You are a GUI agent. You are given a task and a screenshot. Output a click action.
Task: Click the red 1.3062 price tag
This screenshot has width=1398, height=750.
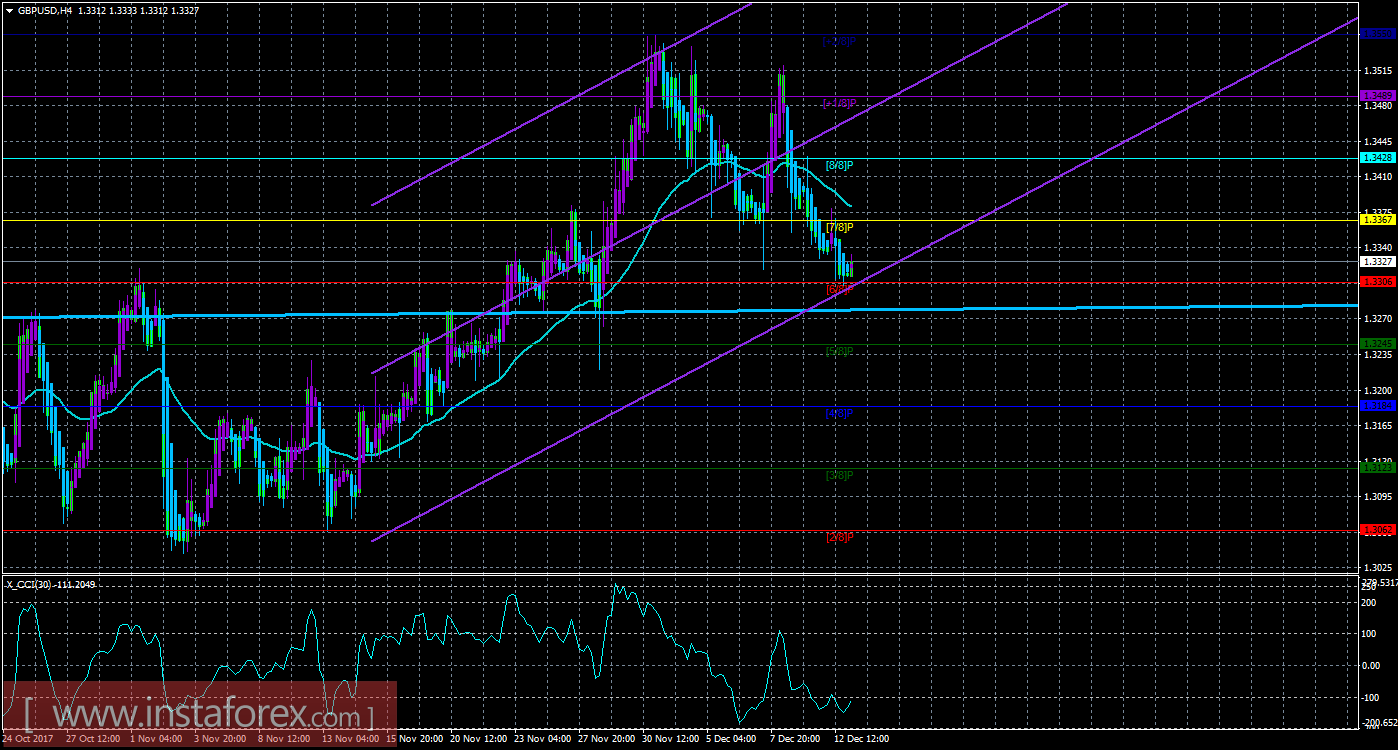tap(1378, 527)
